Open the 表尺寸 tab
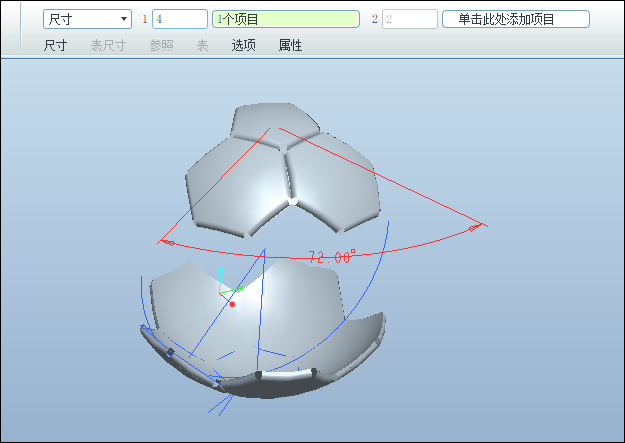625x443 pixels. point(108,45)
